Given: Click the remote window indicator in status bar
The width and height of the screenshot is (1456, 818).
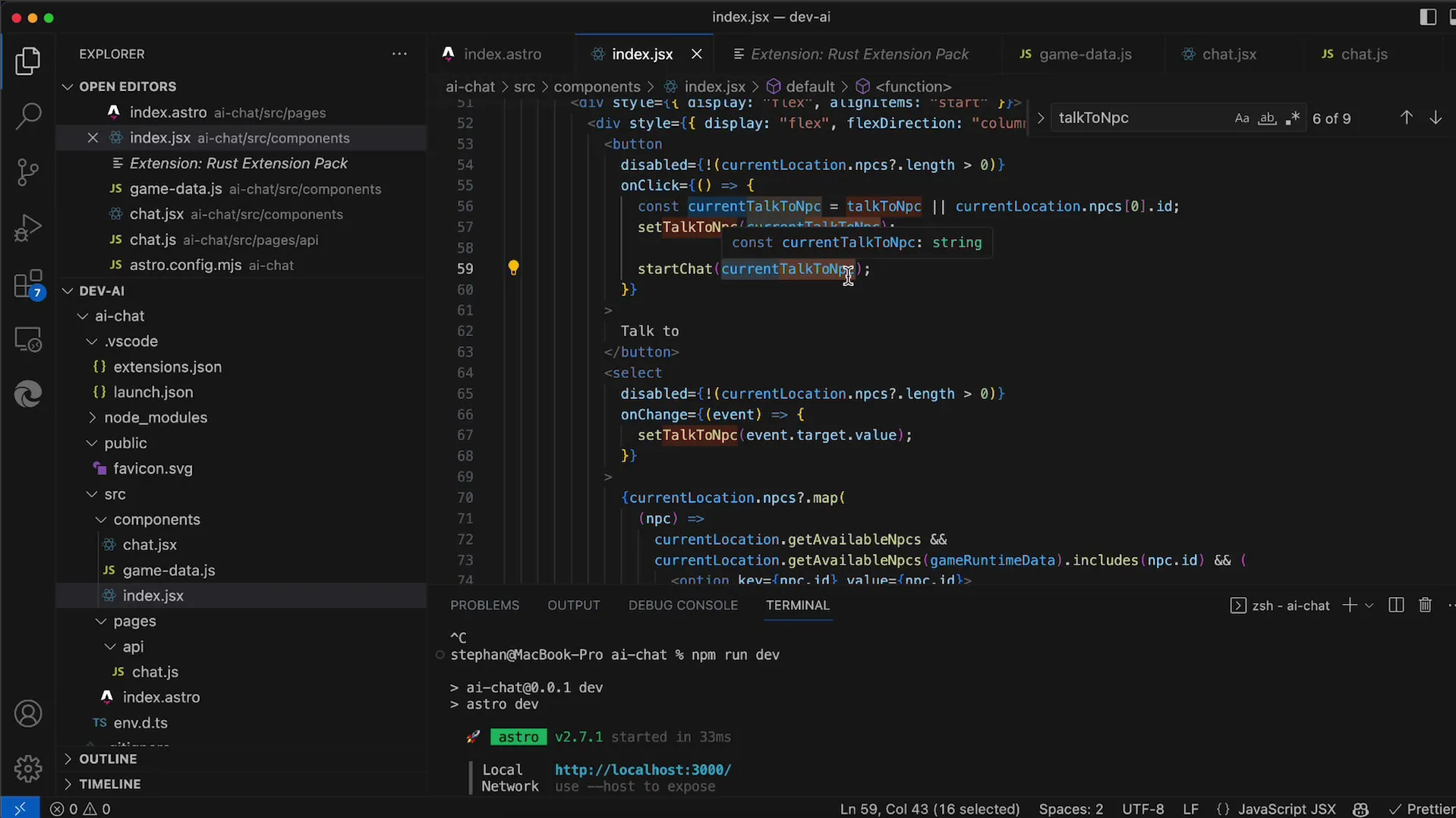Looking at the screenshot, I should coord(20,809).
